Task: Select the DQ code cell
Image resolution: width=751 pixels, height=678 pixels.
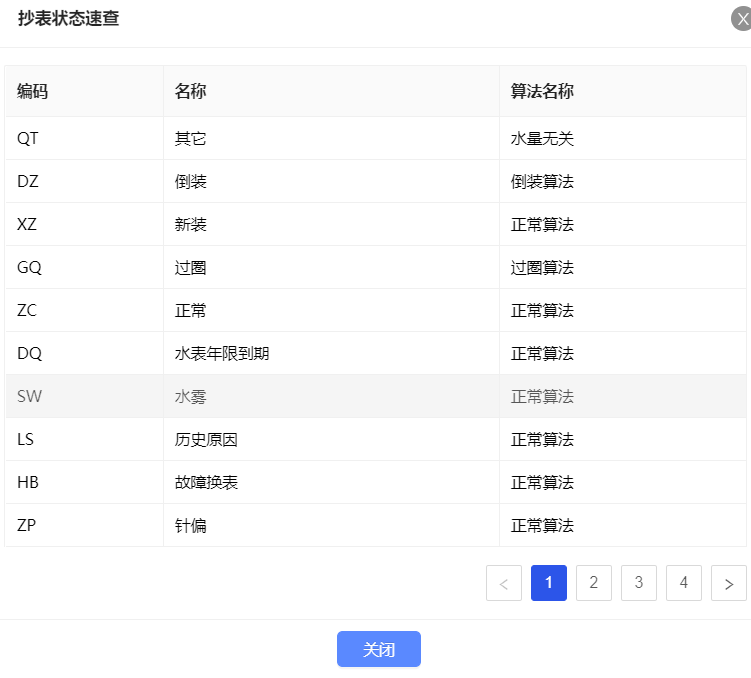Action: coord(84,353)
